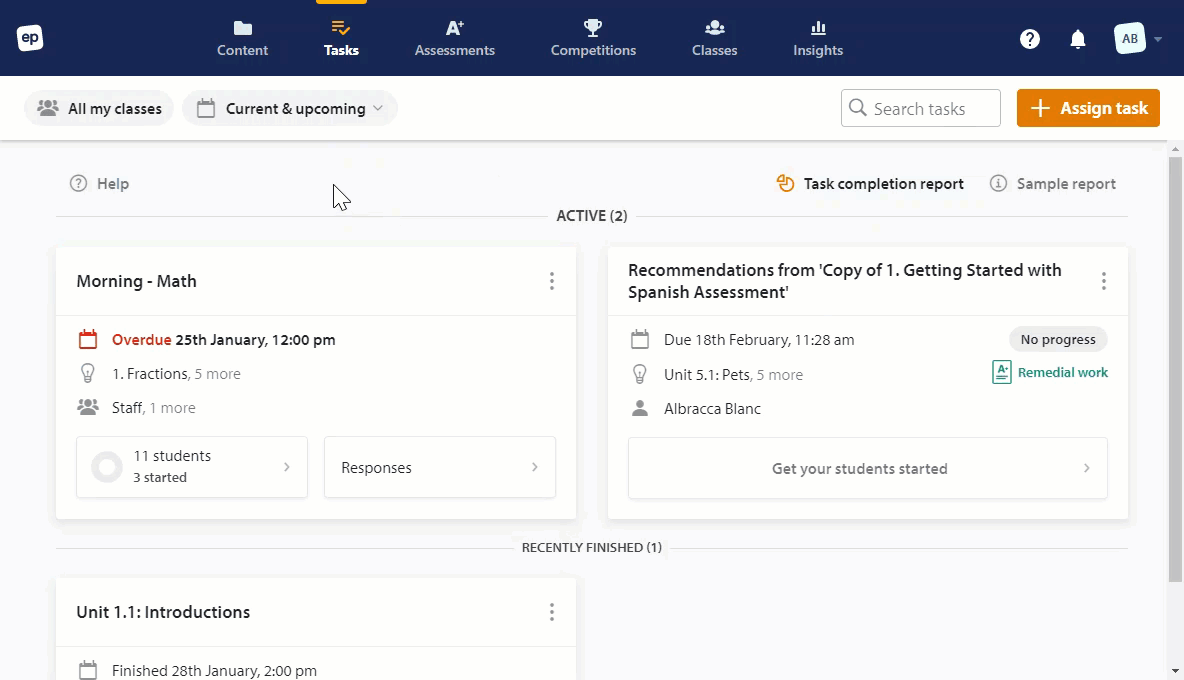Open the Current & upcoming date filter
Viewport: 1184px width, 680px height.
point(290,108)
